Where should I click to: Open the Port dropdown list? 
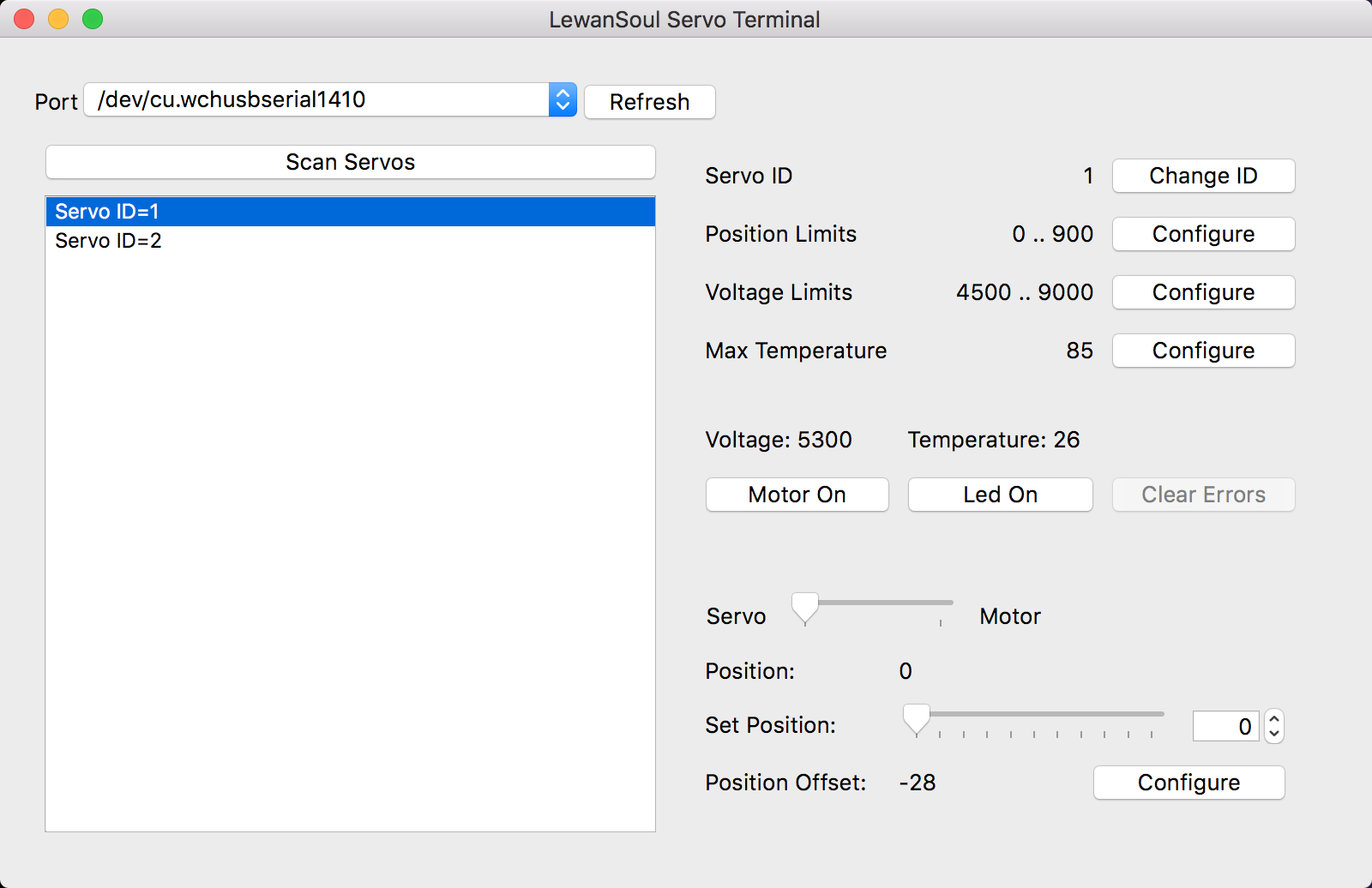(x=330, y=100)
